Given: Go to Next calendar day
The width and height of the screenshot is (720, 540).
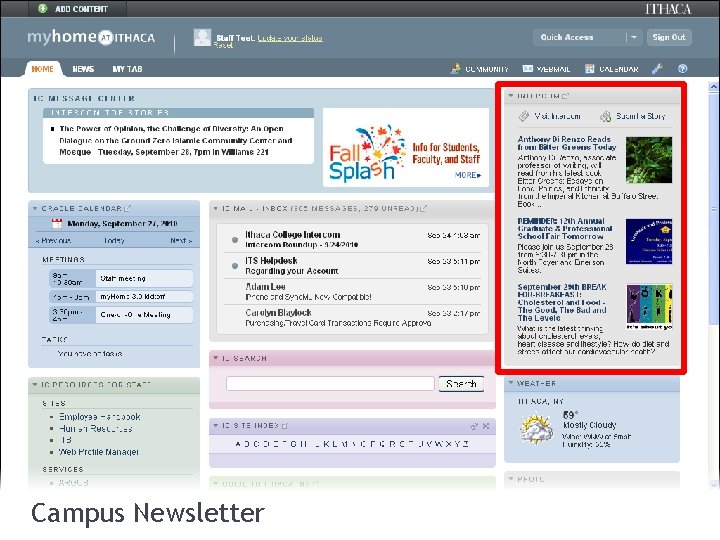Looking at the screenshot, I should (181, 241).
